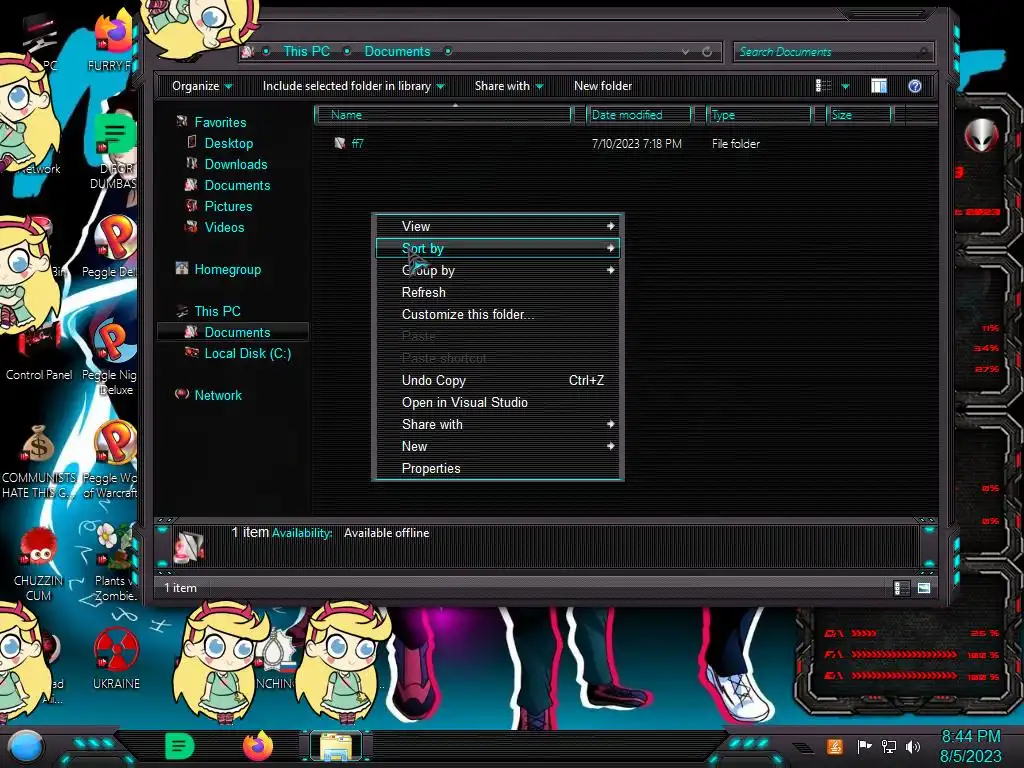Screen dimensions: 1024x768
Task: Click change view icon in toolbar
Action: 824,86
